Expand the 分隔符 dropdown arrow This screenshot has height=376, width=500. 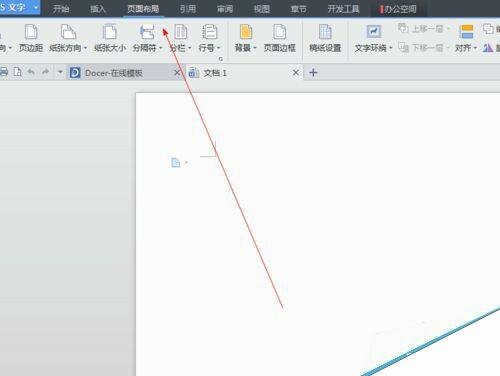coord(161,48)
